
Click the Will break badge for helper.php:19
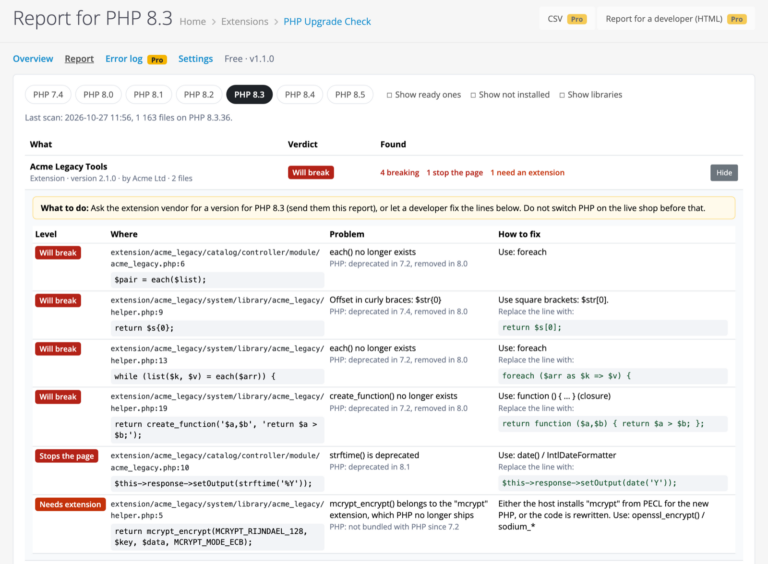point(58,397)
